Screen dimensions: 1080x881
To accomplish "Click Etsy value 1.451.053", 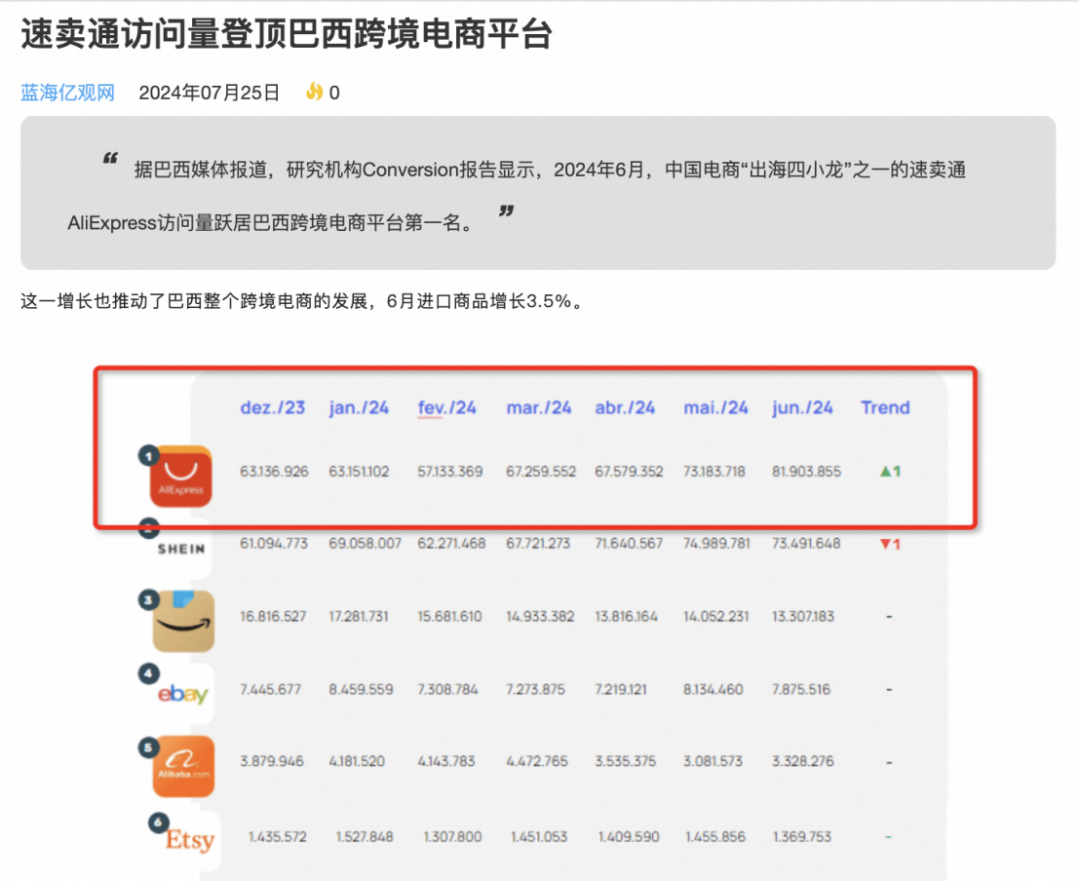I will click(539, 837).
